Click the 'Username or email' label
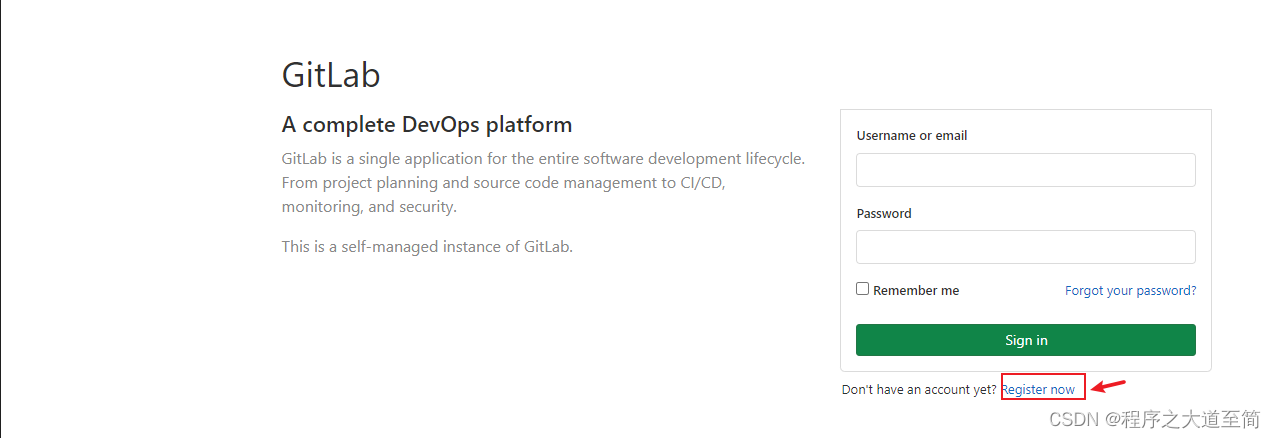 coord(912,136)
